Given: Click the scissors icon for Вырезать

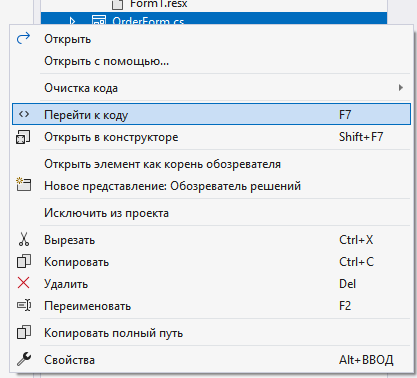Looking at the screenshot, I should tap(24, 239).
